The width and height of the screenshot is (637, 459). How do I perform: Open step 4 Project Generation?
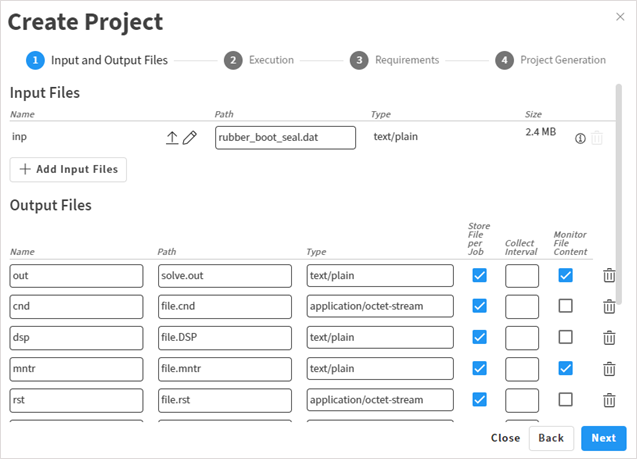(x=550, y=60)
